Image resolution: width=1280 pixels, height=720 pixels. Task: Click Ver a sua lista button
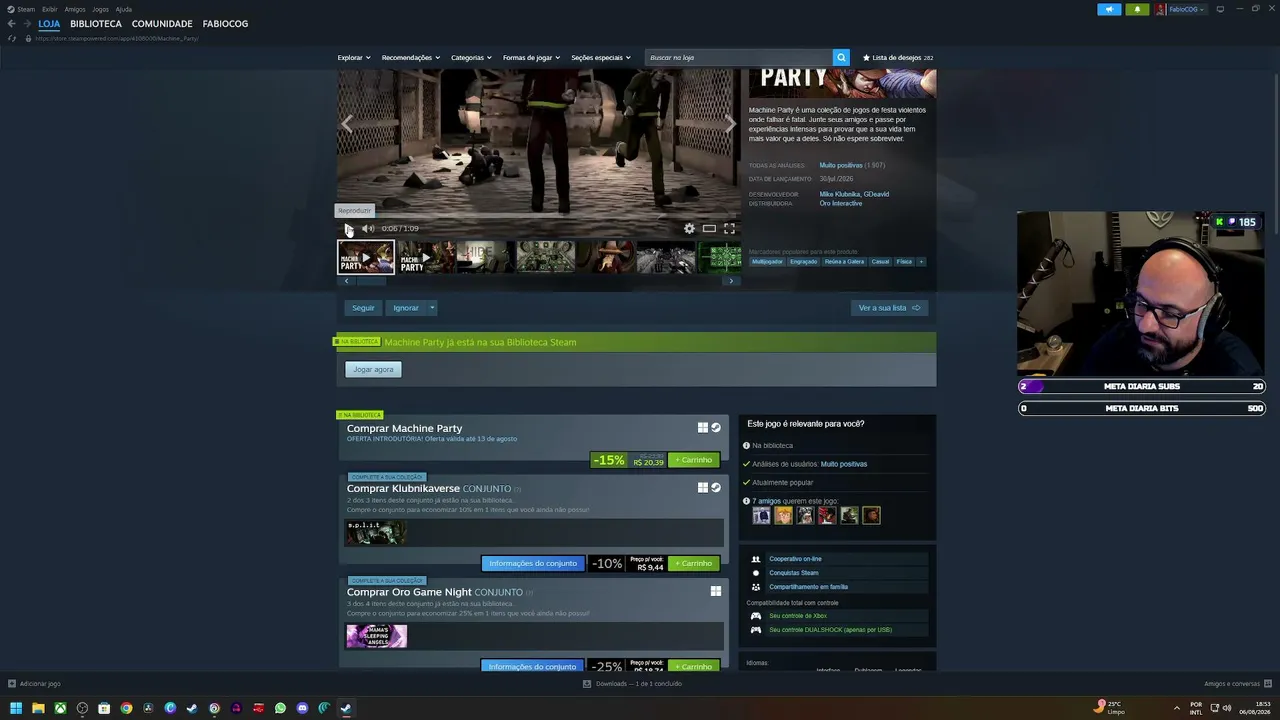889,308
